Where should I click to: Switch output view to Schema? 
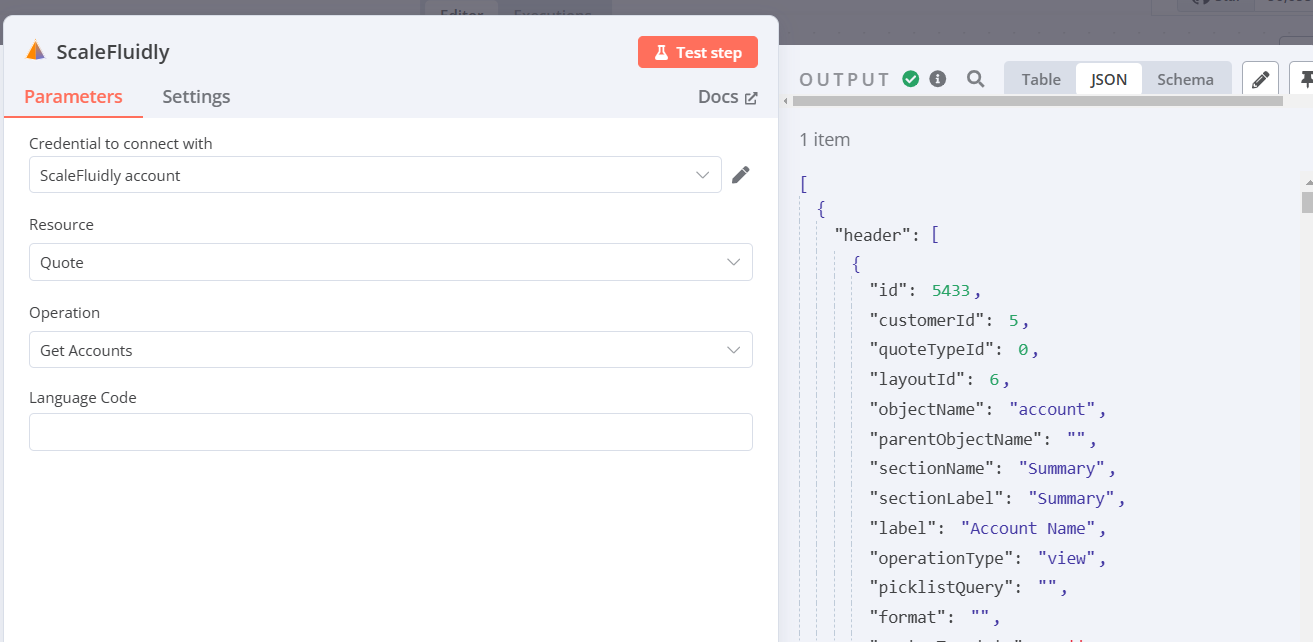pyautogui.click(x=1185, y=79)
